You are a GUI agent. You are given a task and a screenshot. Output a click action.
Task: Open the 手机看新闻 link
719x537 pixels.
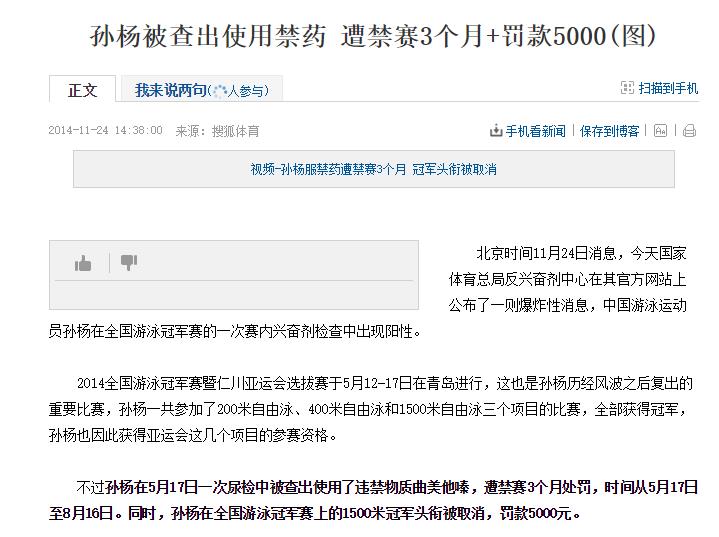pos(536,131)
